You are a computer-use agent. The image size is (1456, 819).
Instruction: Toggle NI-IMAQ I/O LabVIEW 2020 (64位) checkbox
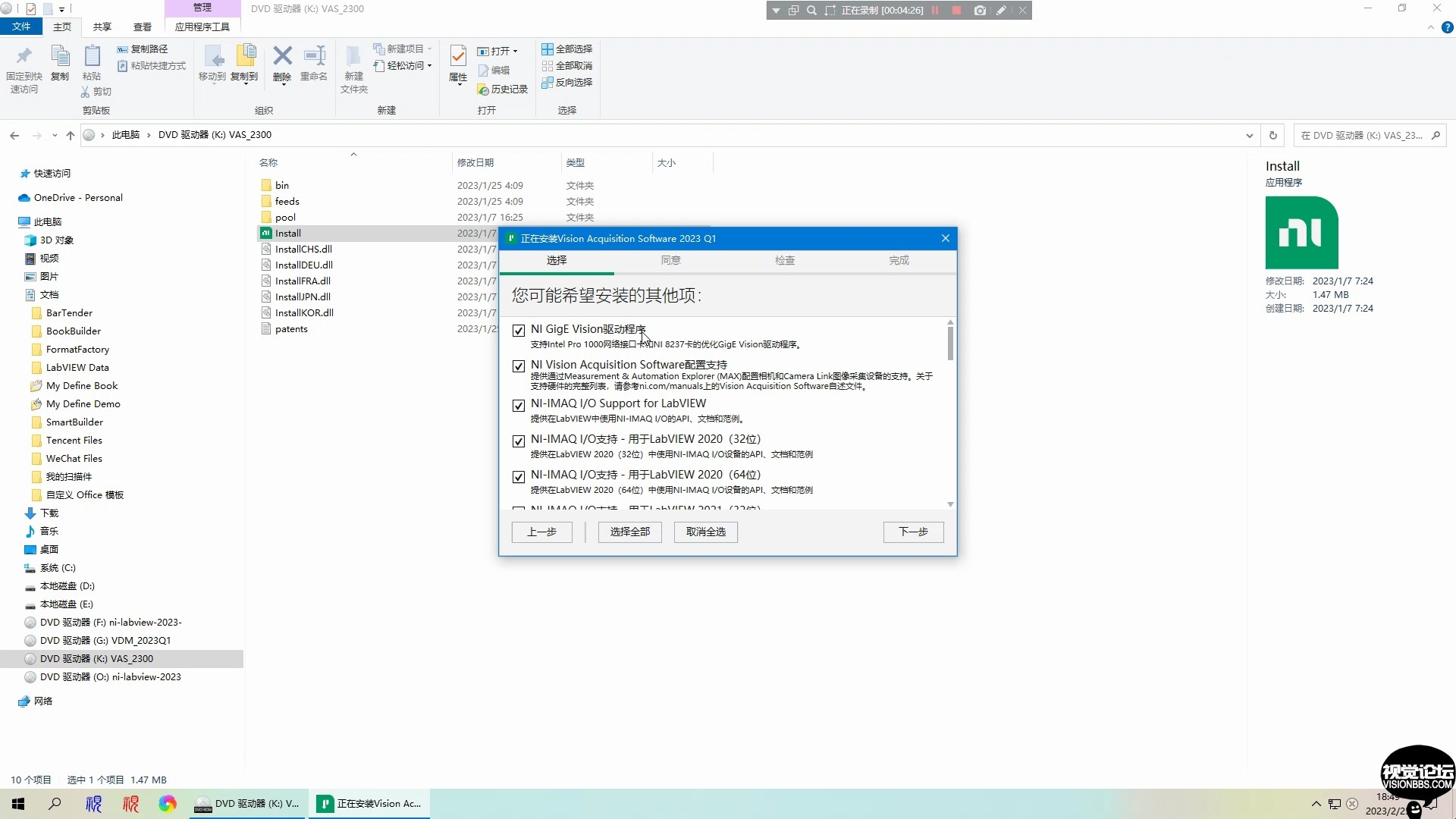coord(519,477)
